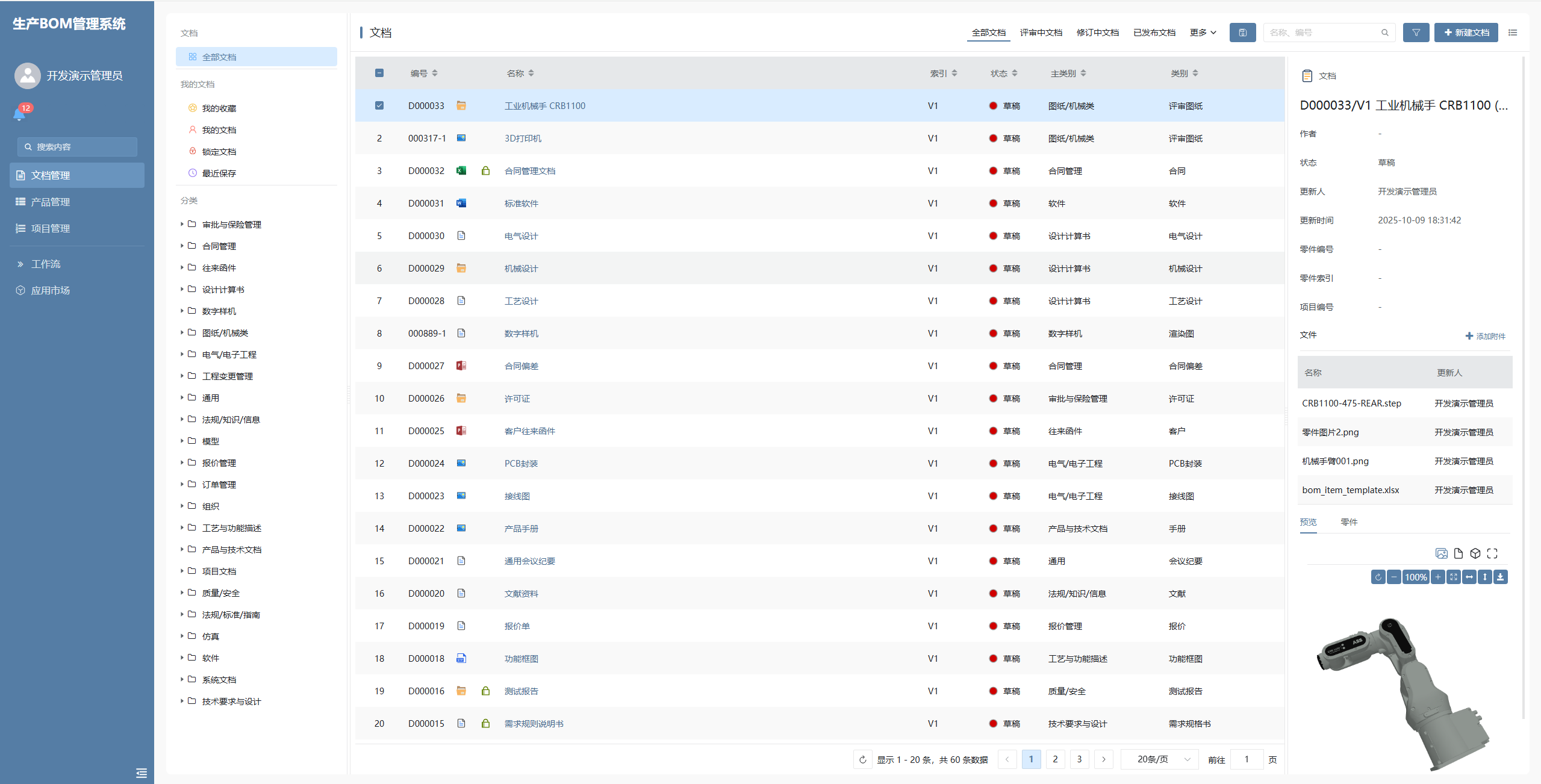Download the previewed robot arm image
The image size is (1541, 784).
point(1500,577)
